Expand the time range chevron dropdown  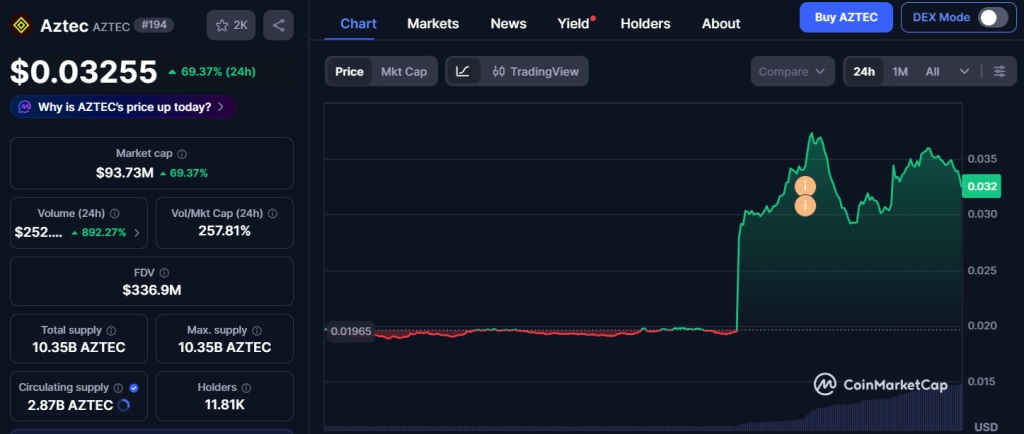[964, 71]
